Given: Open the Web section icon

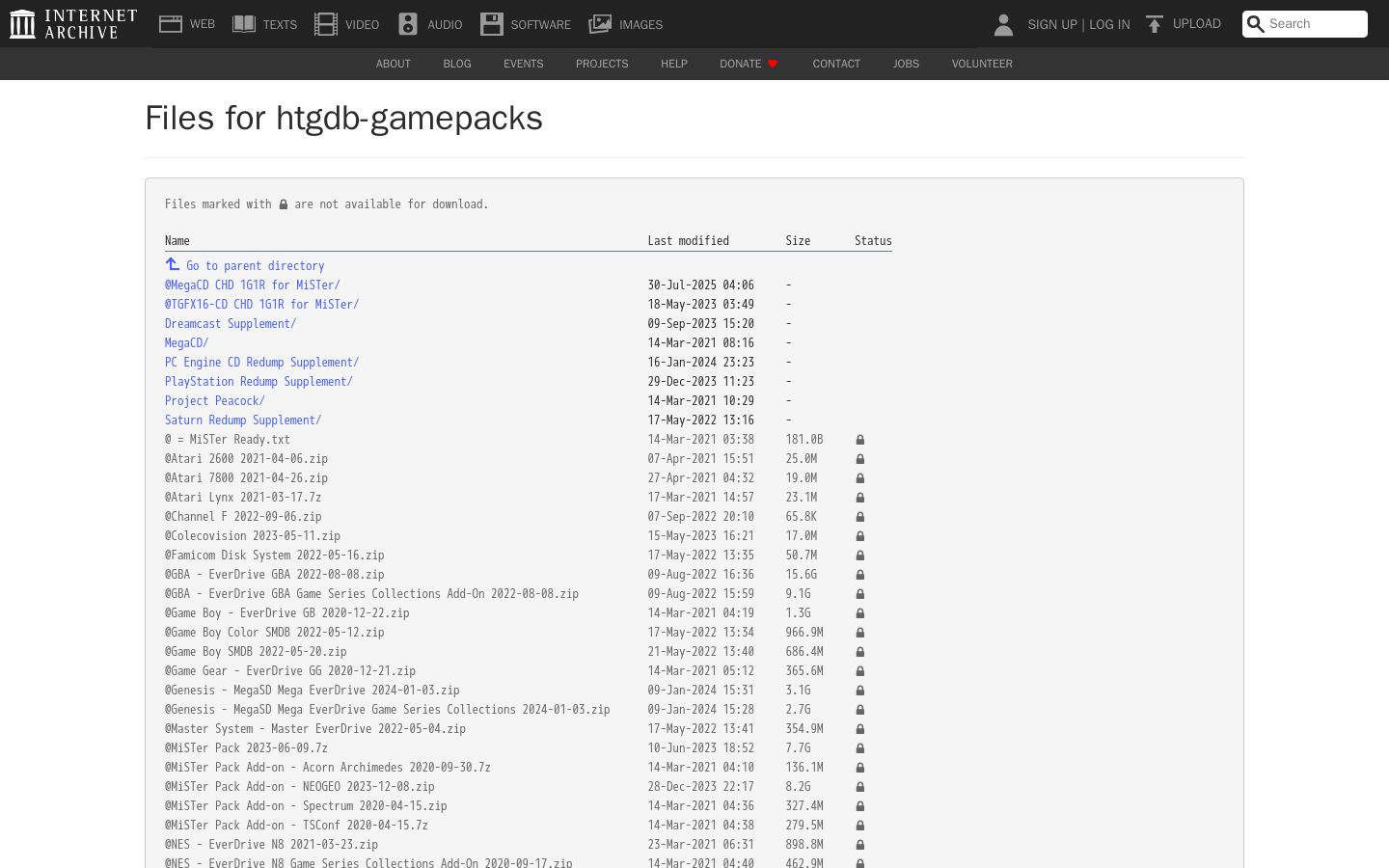Looking at the screenshot, I should point(171,24).
